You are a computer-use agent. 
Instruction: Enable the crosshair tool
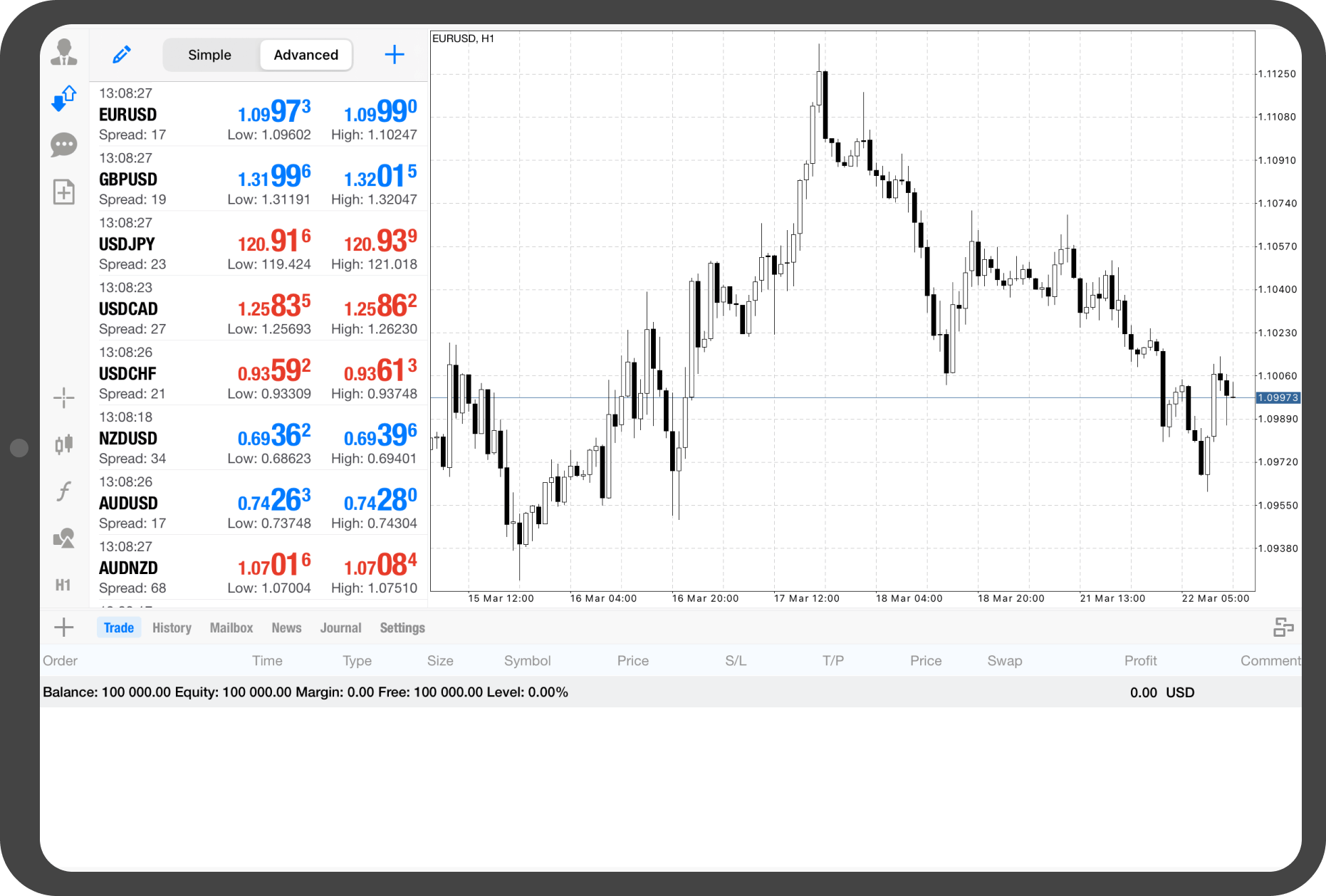point(64,398)
